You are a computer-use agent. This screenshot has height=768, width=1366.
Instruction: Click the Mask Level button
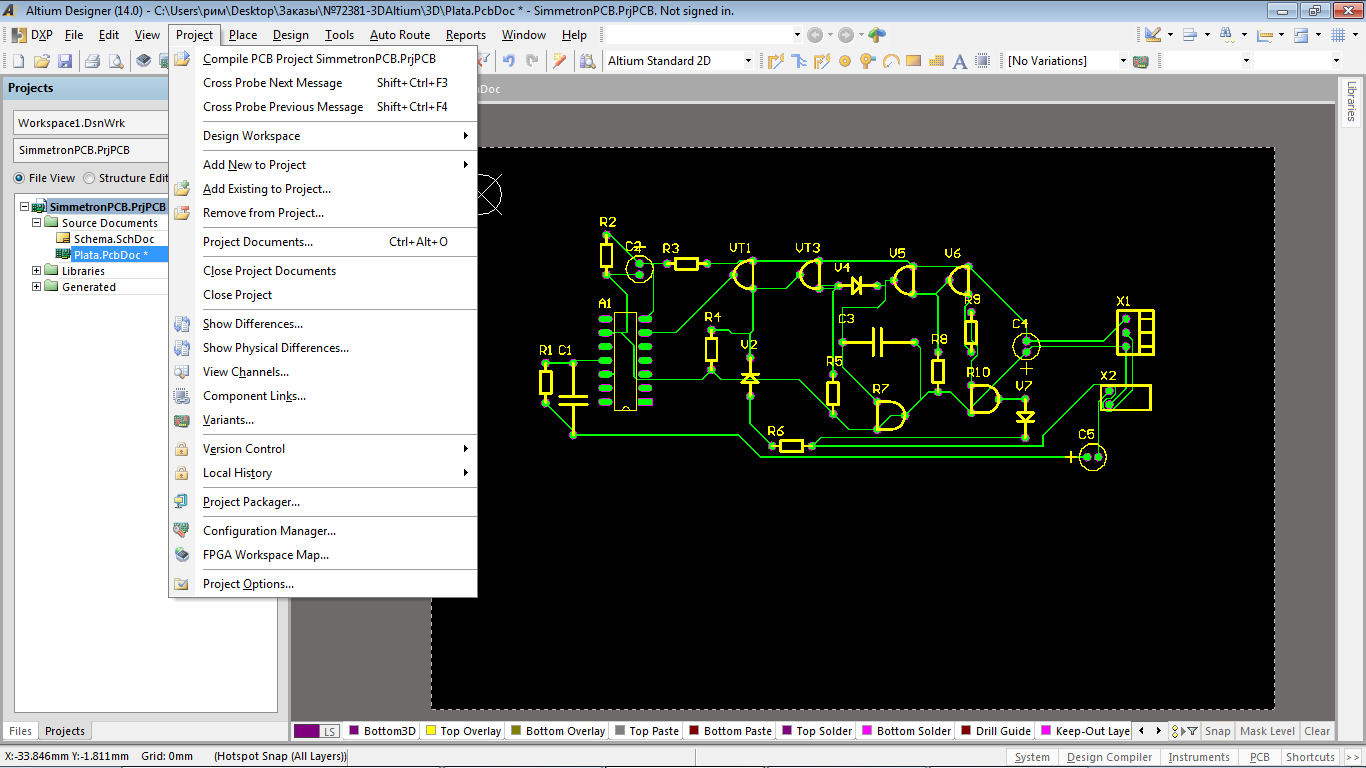[x=1267, y=731]
